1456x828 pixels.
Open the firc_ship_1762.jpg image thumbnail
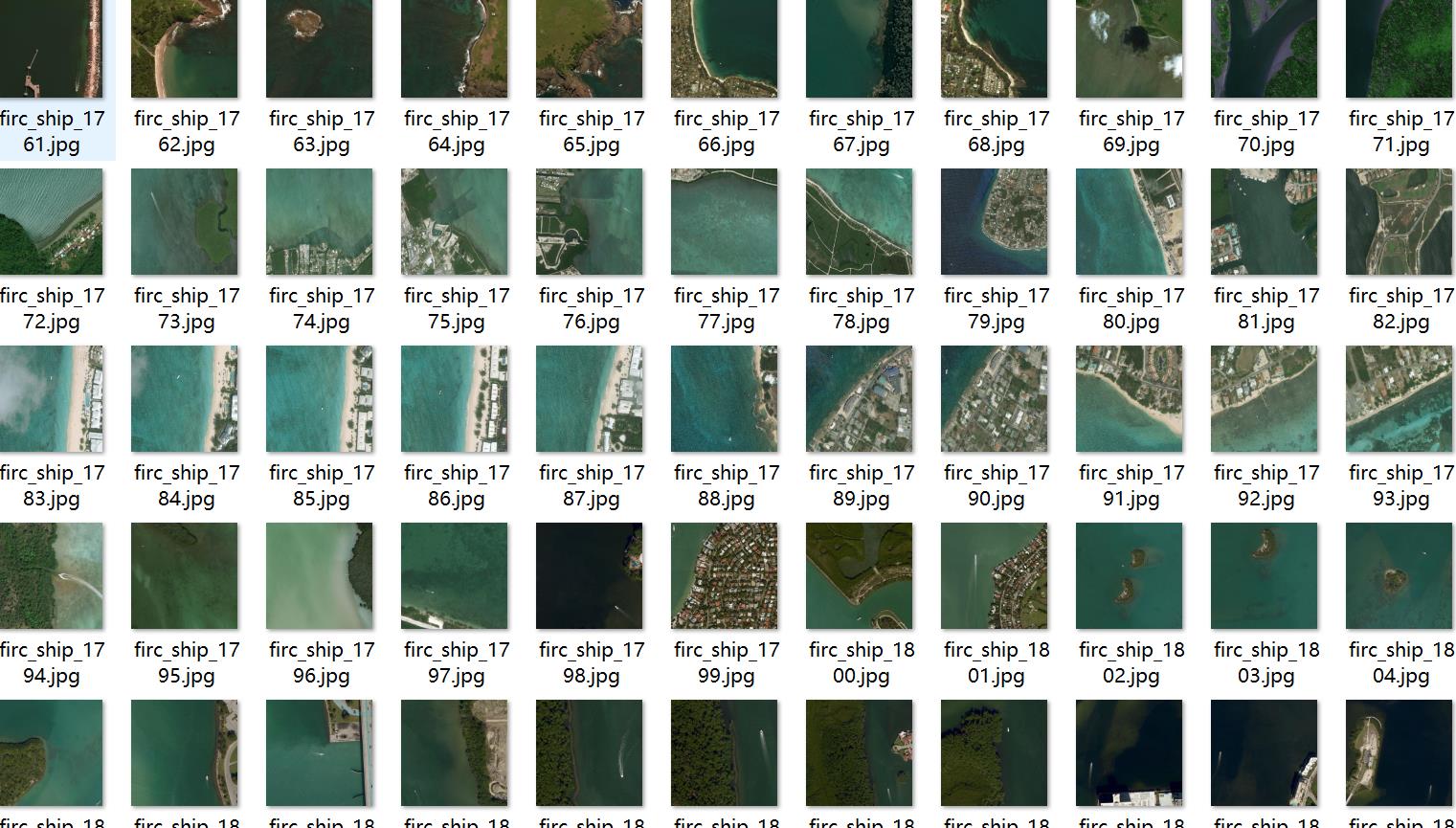185,49
